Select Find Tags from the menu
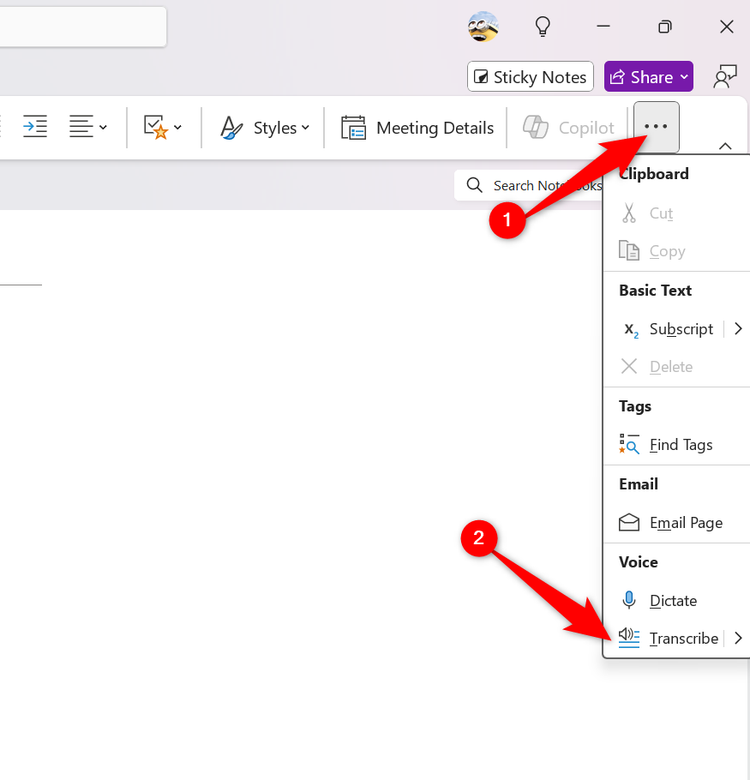Screen dimensions: 750x780 pos(680,445)
